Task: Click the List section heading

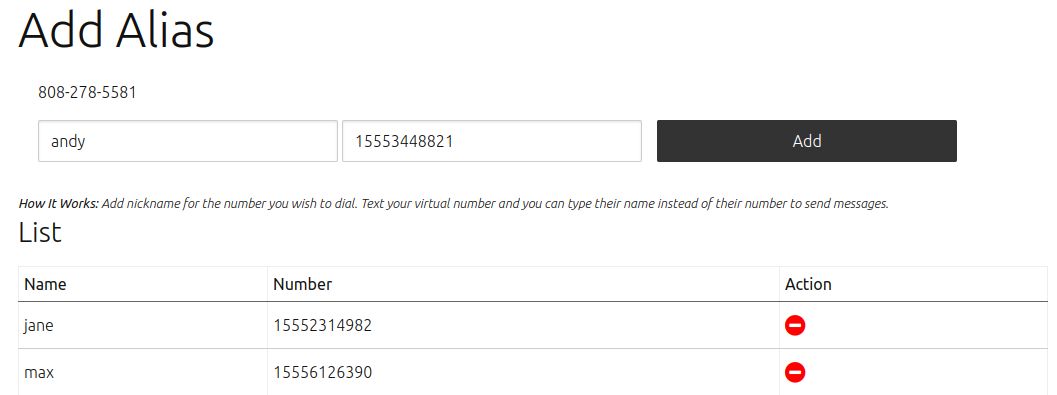Action: pos(40,232)
